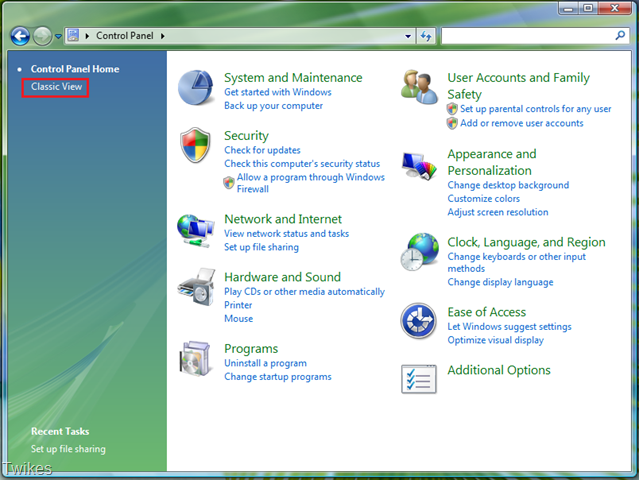Image resolution: width=639 pixels, height=480 pixels.
Task: Open Check this computer's security status
Action: point(302,164)
